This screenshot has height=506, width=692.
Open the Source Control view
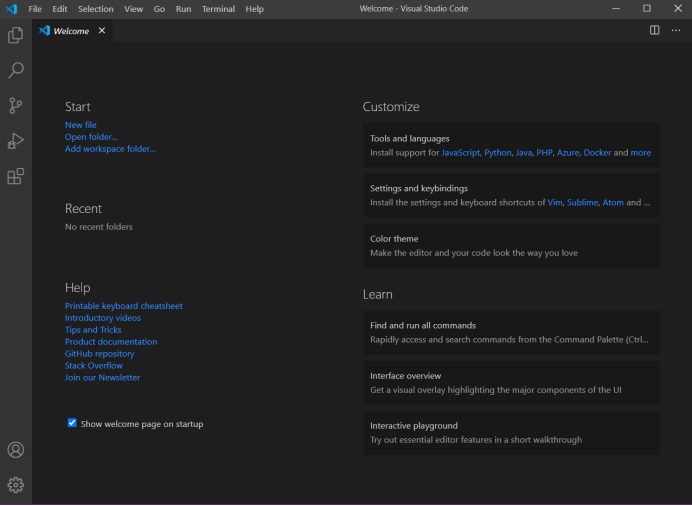[x=16, y=106]
